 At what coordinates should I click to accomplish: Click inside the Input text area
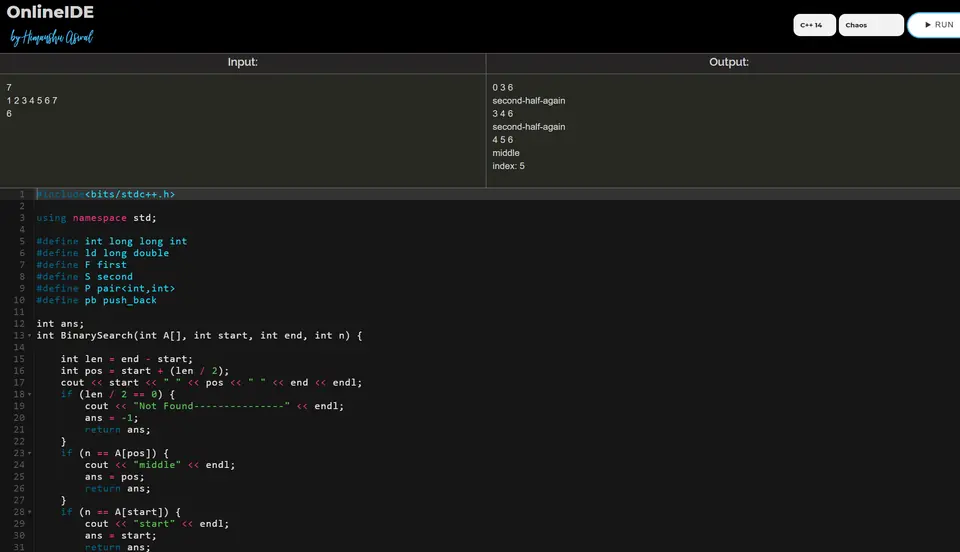point(242,130)
